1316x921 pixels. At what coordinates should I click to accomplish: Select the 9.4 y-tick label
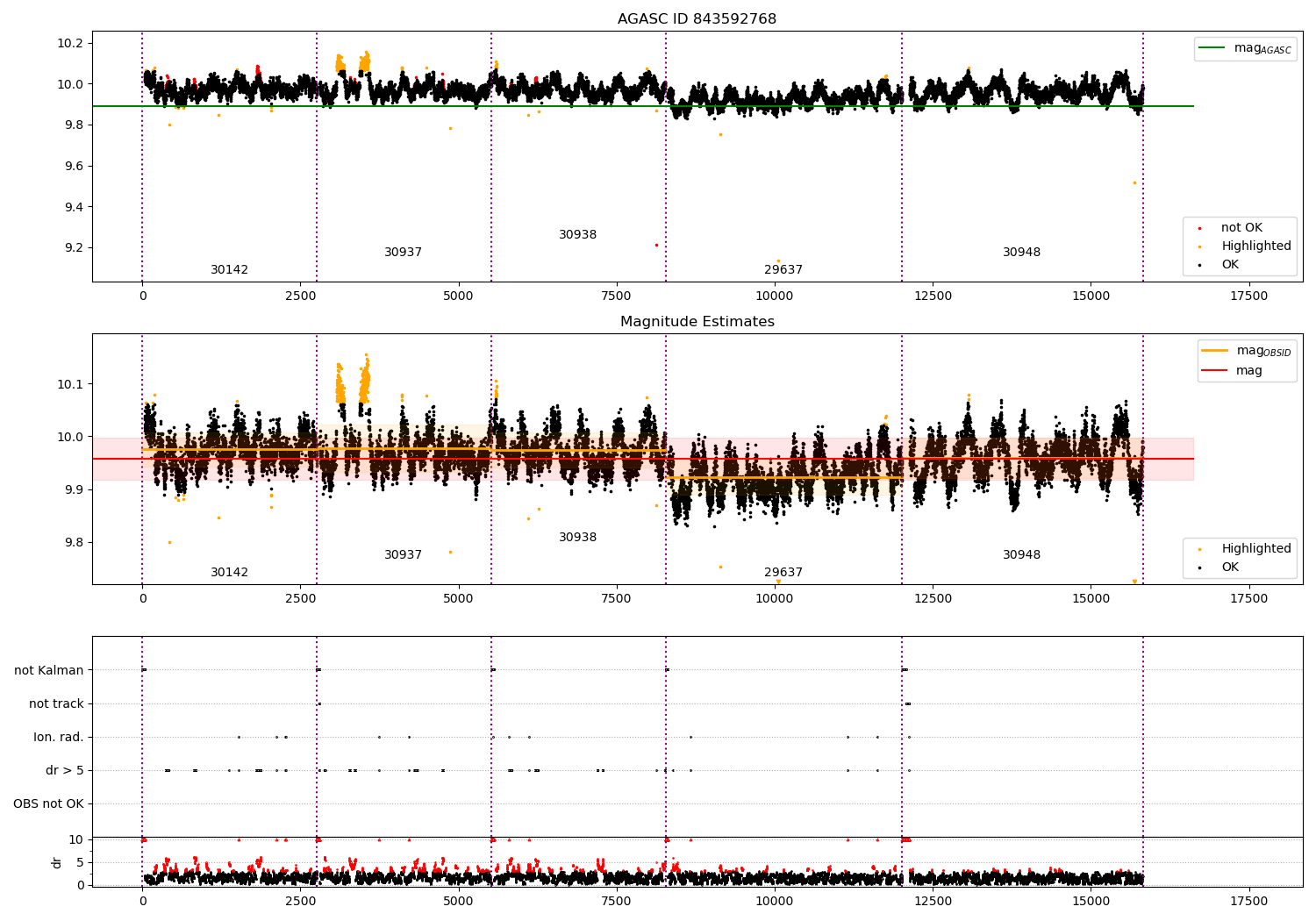coord(74,207)
